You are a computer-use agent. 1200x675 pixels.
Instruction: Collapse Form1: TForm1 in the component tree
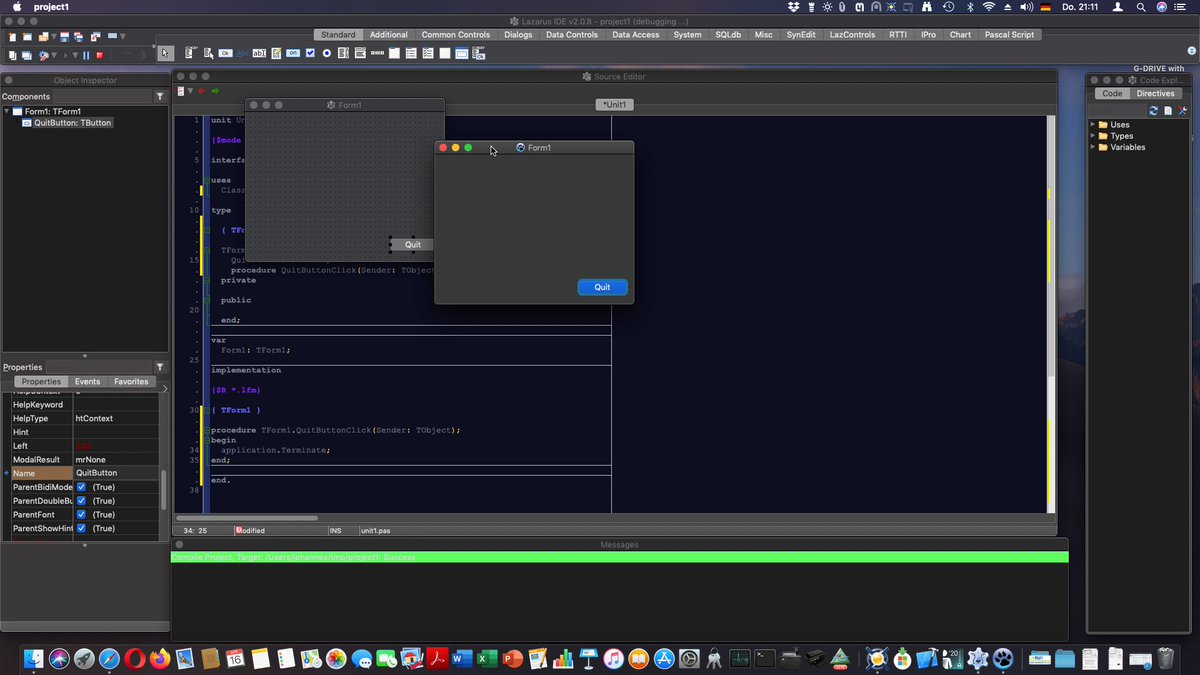7,110
